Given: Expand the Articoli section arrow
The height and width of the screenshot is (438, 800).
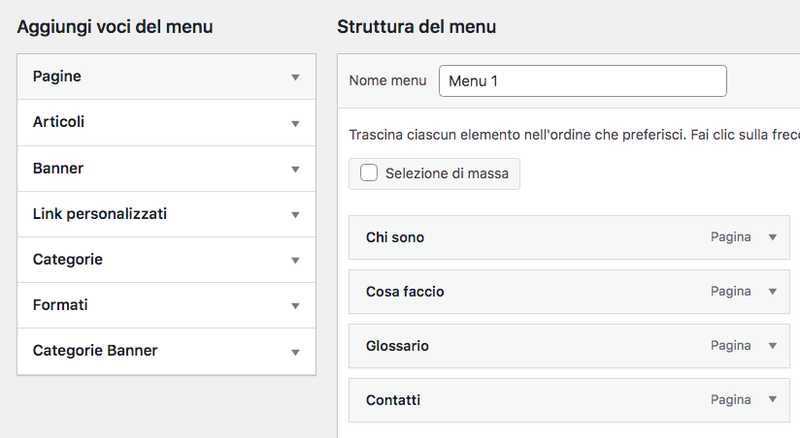Looking at the screenshot, I should (295, 123).
